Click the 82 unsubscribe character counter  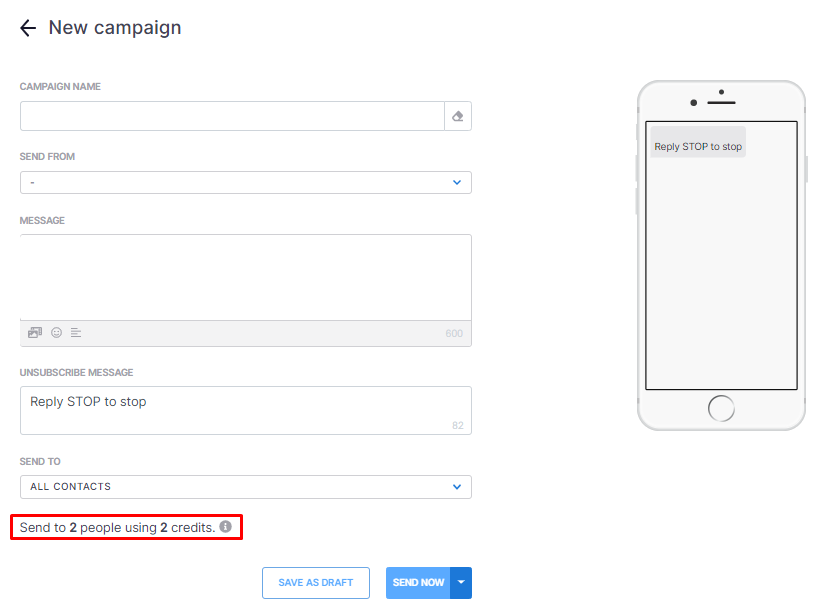pos(458,425)
